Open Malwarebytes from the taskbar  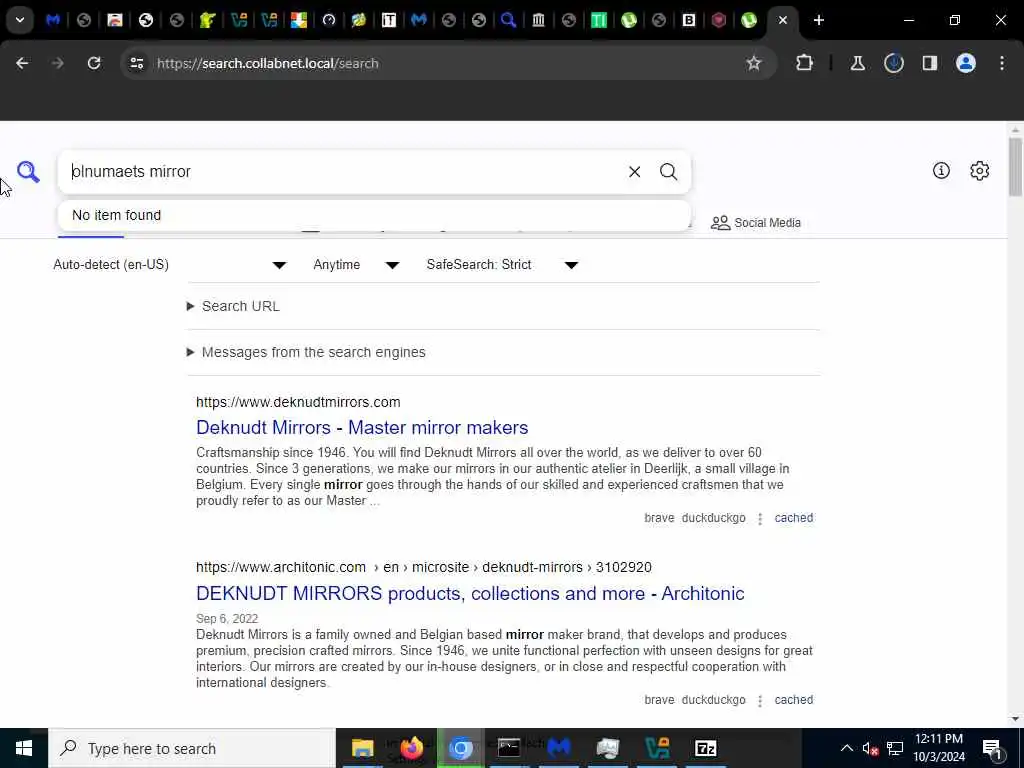coord(558,748)
